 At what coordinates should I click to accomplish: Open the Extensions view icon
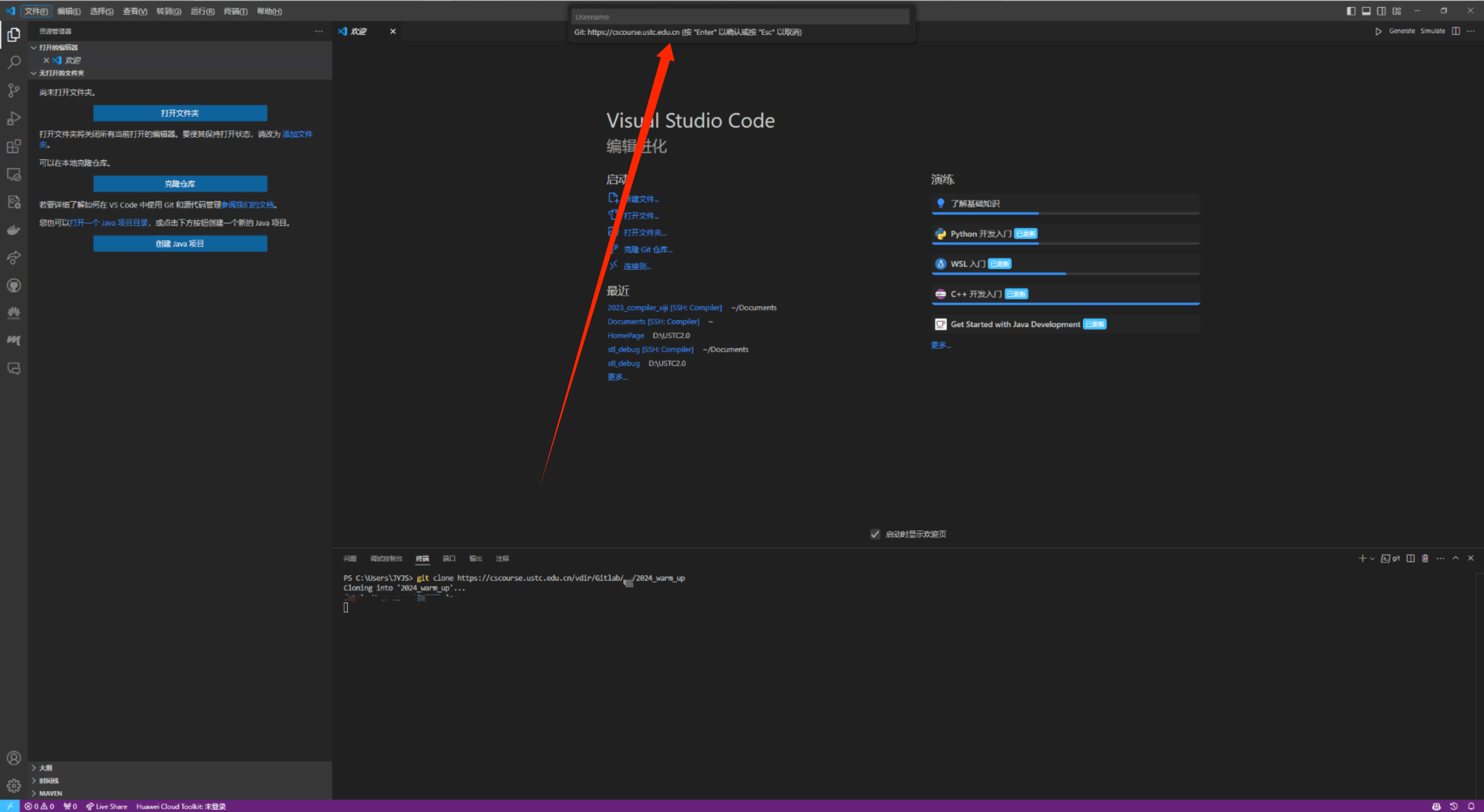tap(14, 146)
